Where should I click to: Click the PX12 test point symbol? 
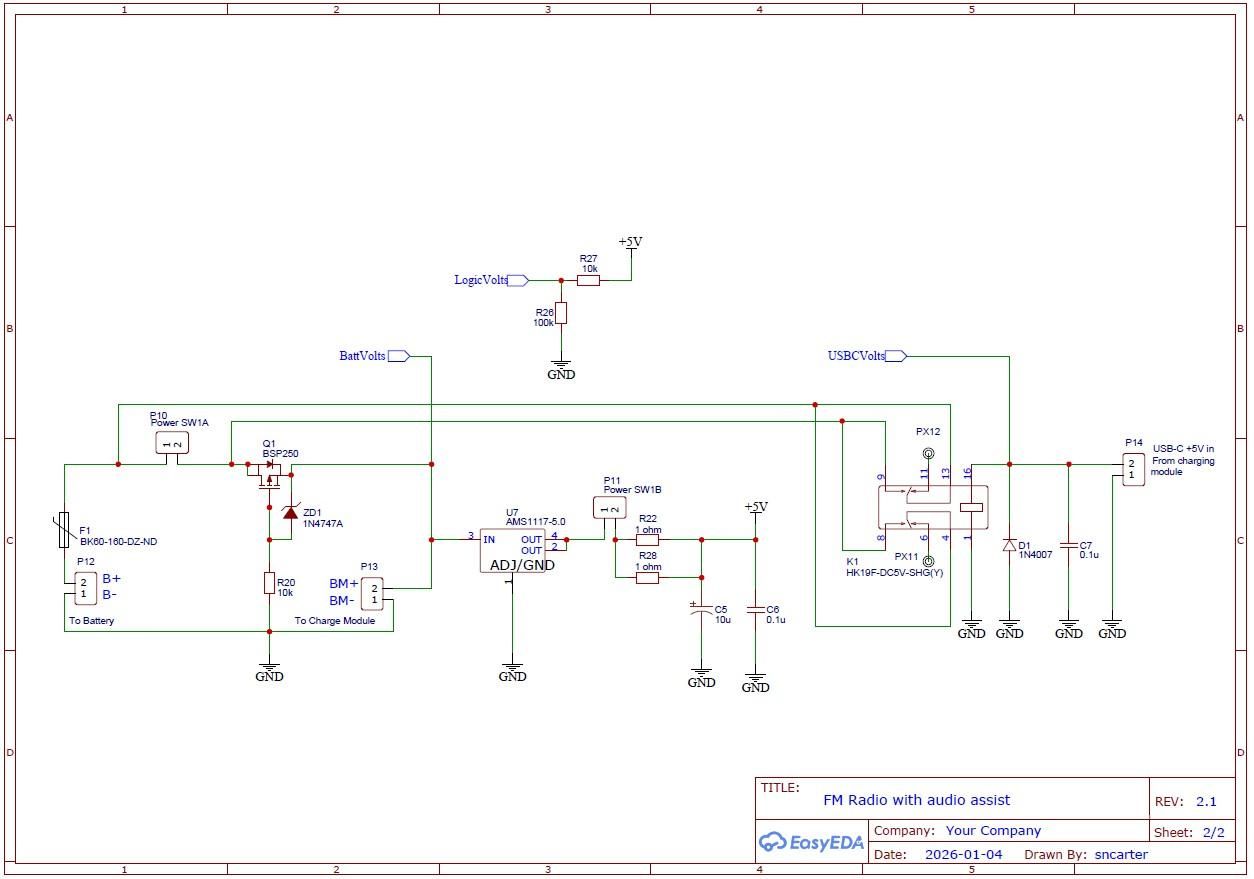(928, 455)
